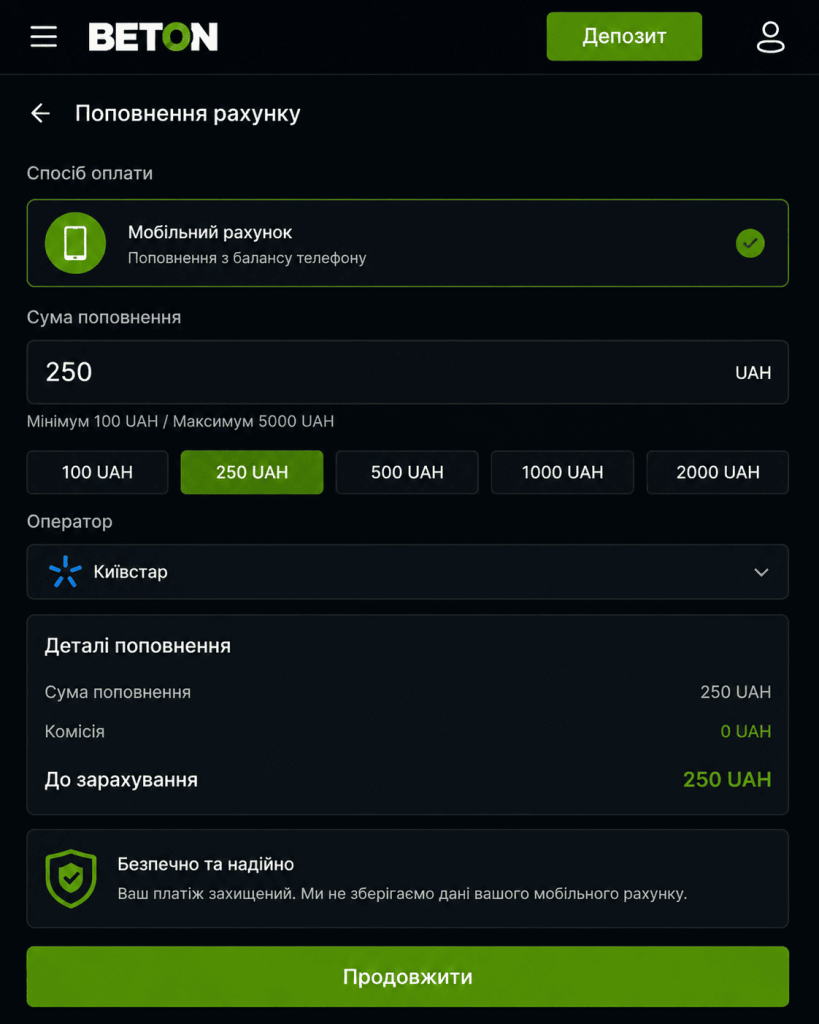The width and height of the screenshot is (819, 1024).
Task: Select the 2000 UAH quick amount
Action: pyautogui.click(x=718, y=472)
